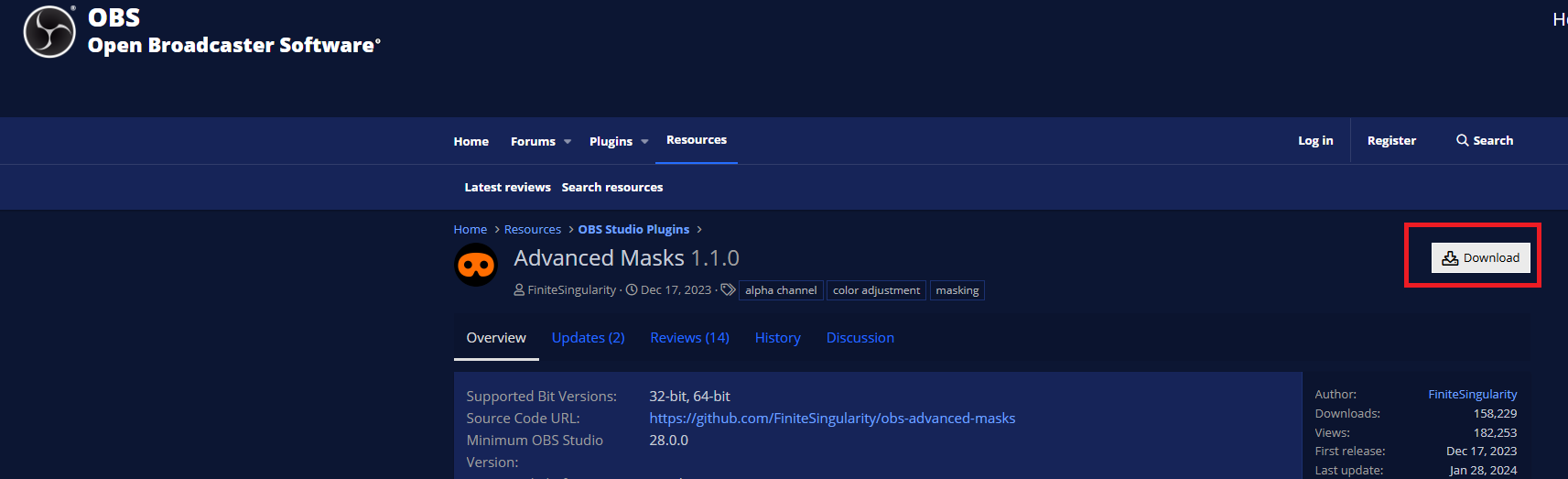Select the masking tag
Viewport: 1568px width, 479px height.
pyautogui.click(x=957, y=290)
